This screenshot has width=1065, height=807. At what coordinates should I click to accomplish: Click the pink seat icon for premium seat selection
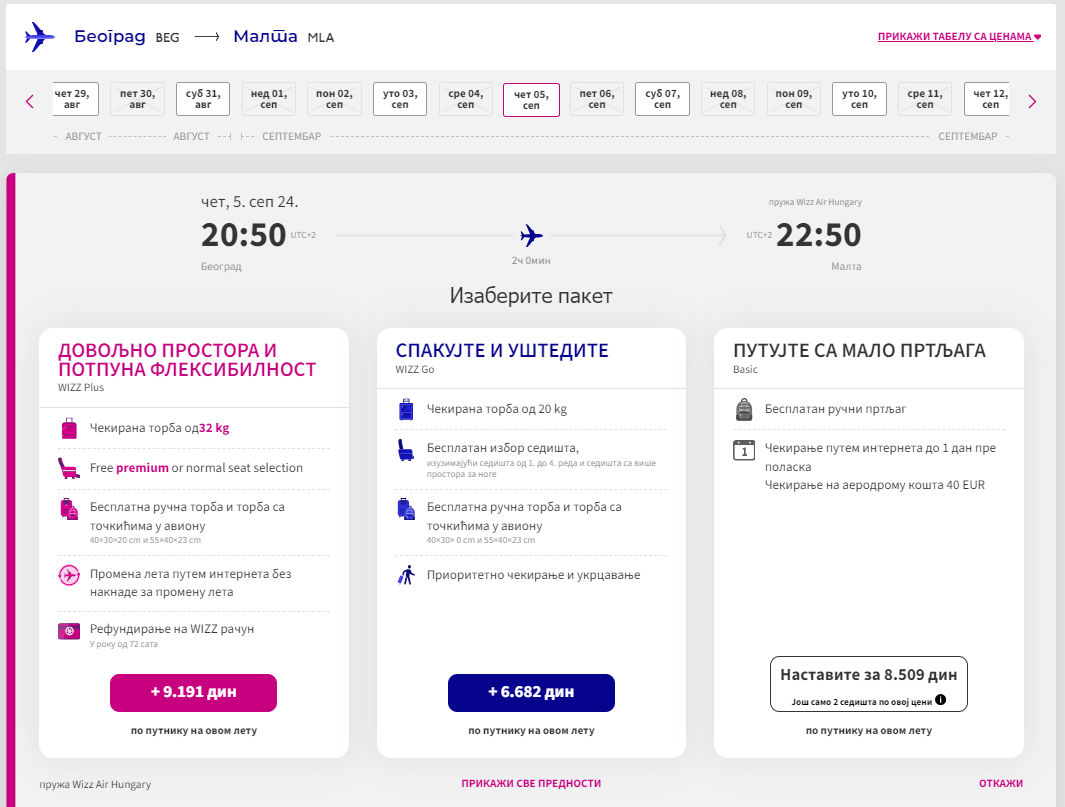[69, 468]
